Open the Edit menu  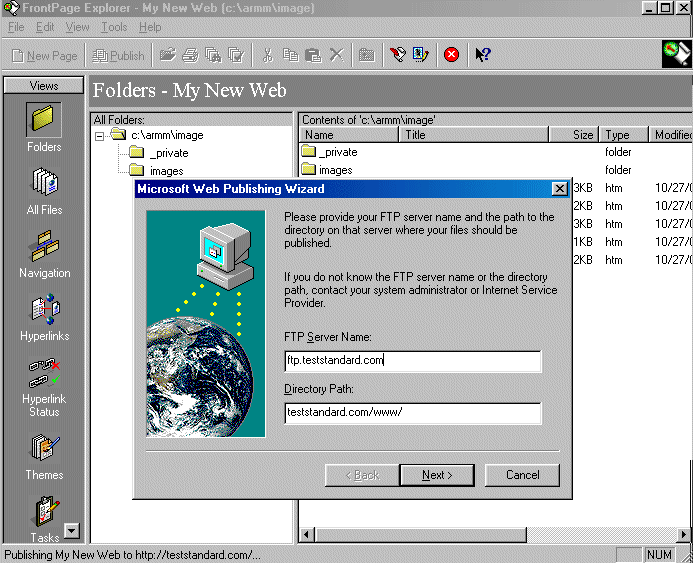tap(45, 27)
